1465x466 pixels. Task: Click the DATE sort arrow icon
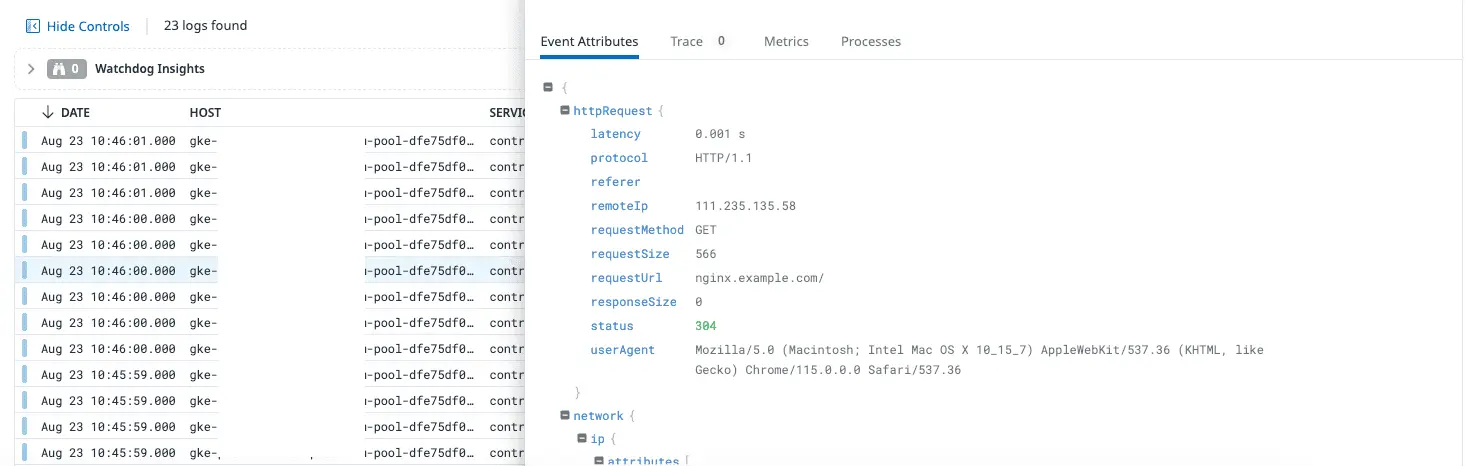(x=47, y=113)
